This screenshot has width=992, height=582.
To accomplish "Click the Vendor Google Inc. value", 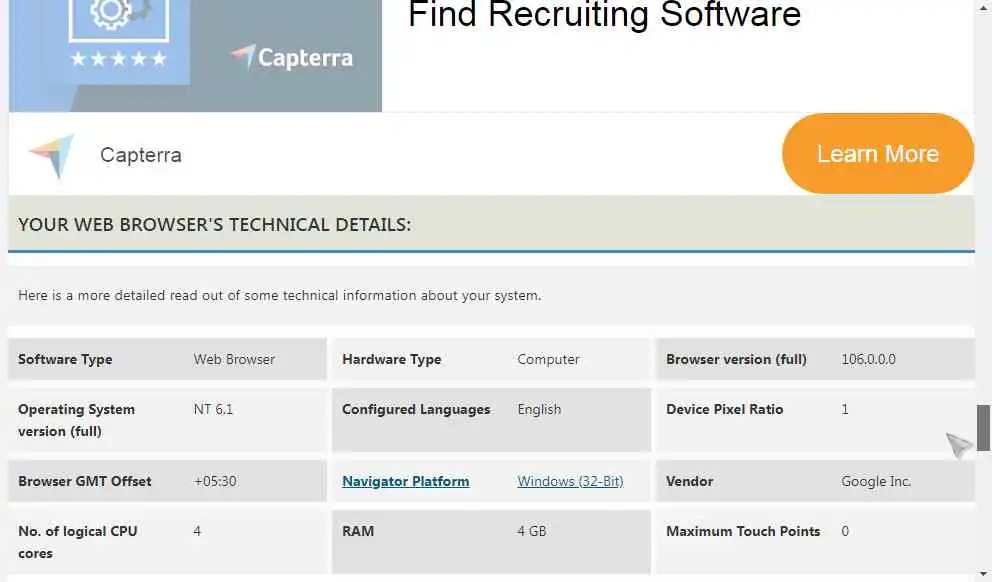I will [876, 481].
